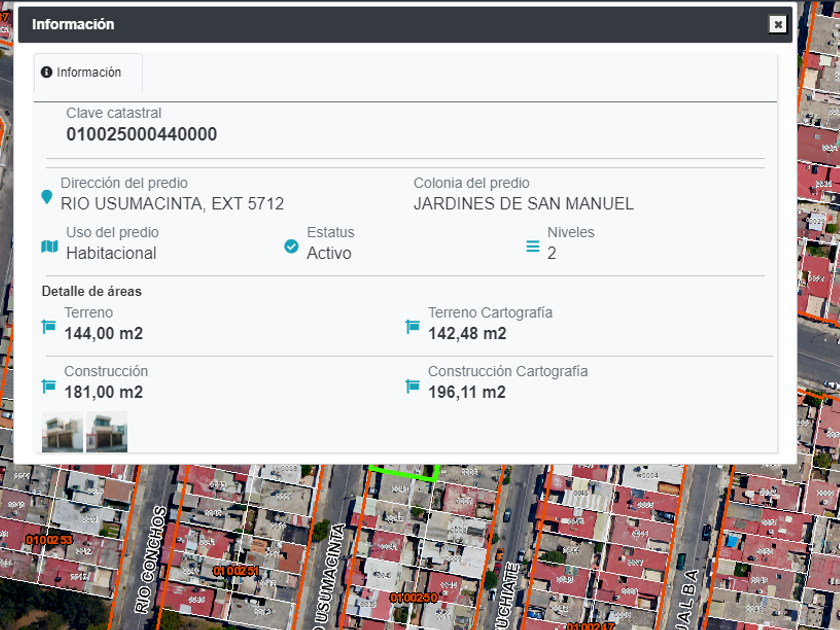
Task: Click the RIO CONCHOS street label on map
Action: 151,559
